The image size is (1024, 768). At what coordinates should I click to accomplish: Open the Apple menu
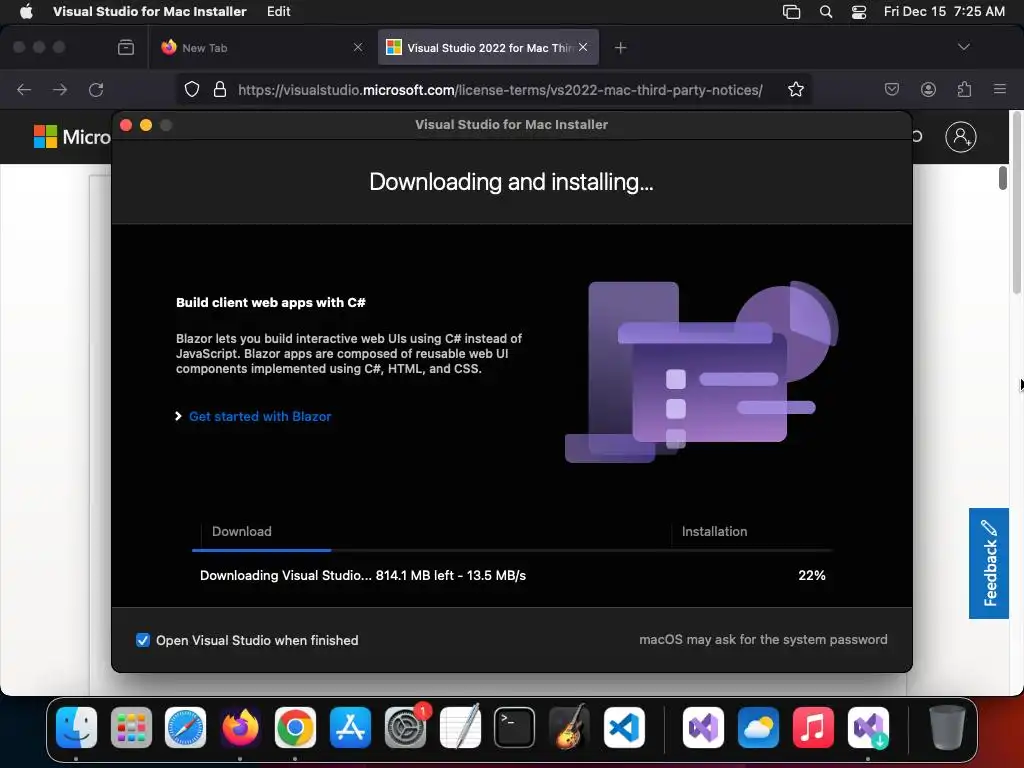pyautogui.click(x=26, y=11)
